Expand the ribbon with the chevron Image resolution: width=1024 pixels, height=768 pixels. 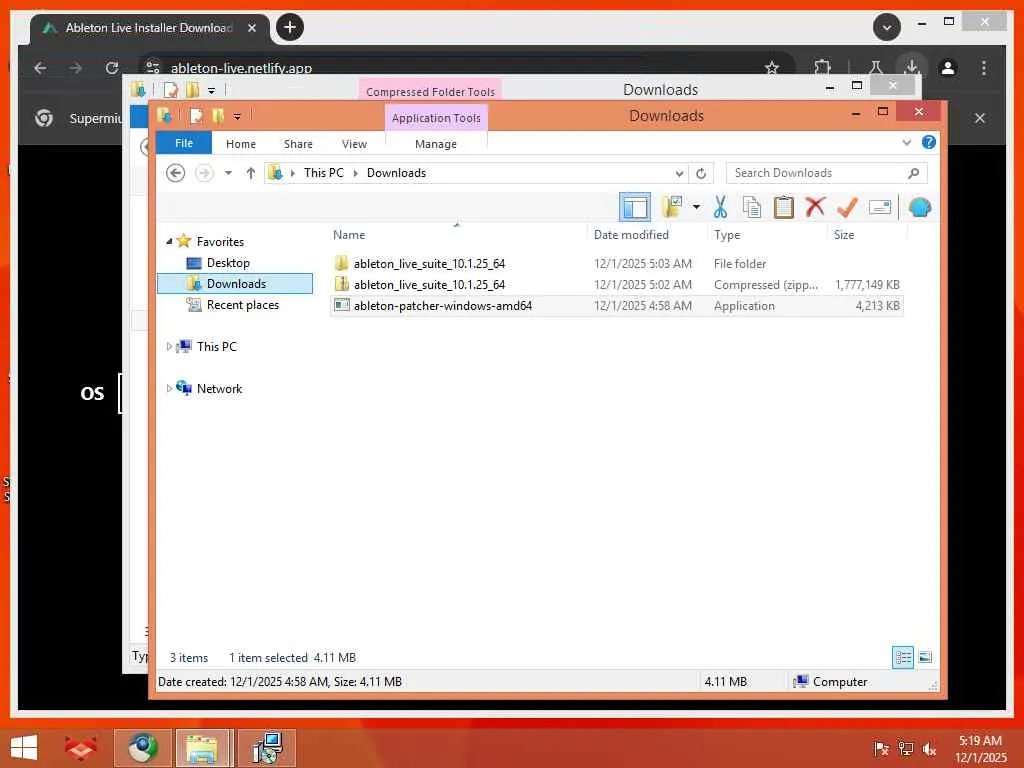coord(906,142)
